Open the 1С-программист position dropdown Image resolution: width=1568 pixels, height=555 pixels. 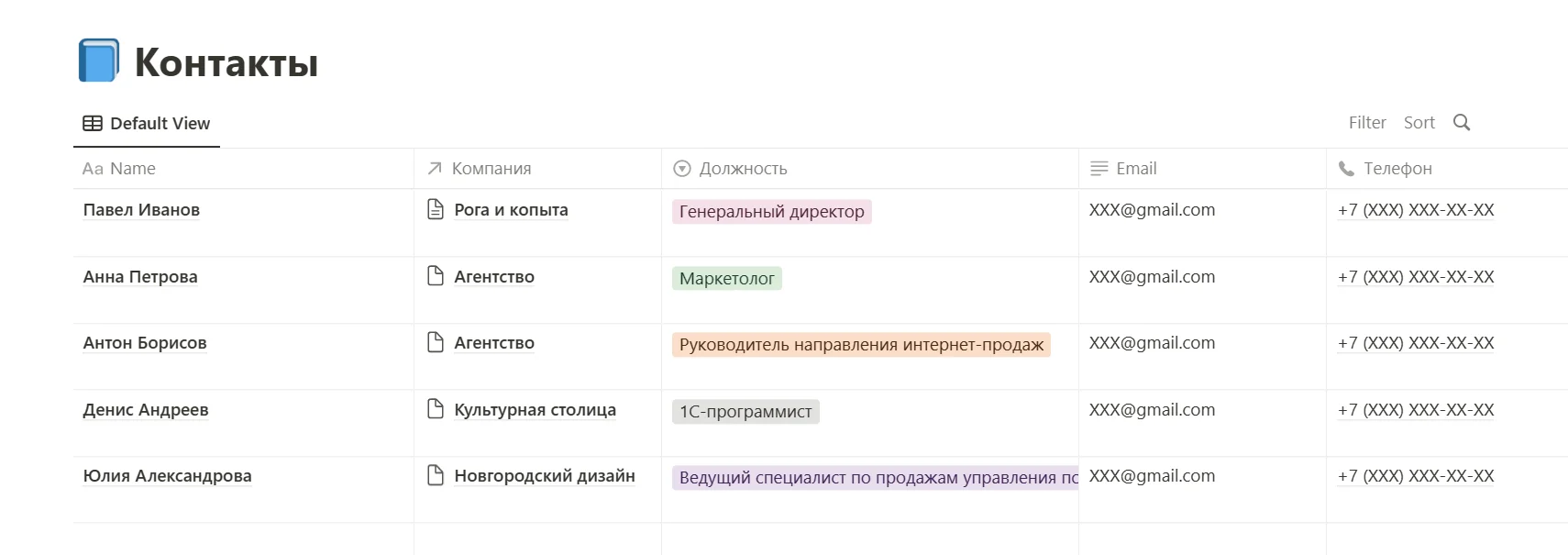click(x=745, y=412)
